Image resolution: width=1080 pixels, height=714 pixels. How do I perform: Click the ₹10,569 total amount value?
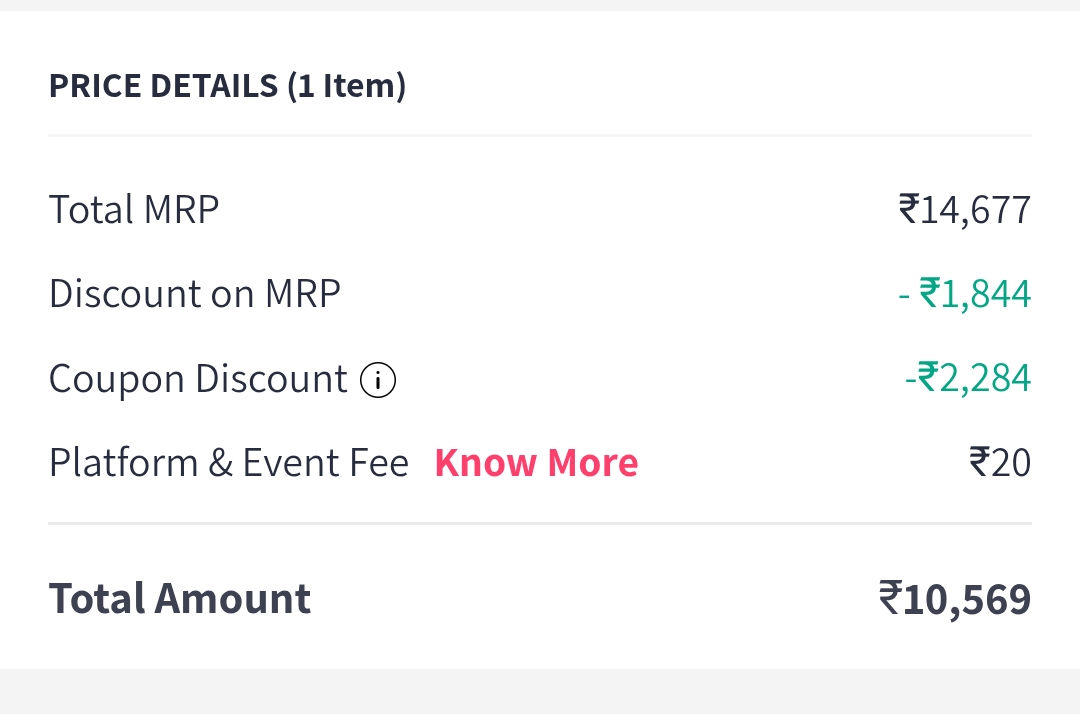click(x=955, y=598)
